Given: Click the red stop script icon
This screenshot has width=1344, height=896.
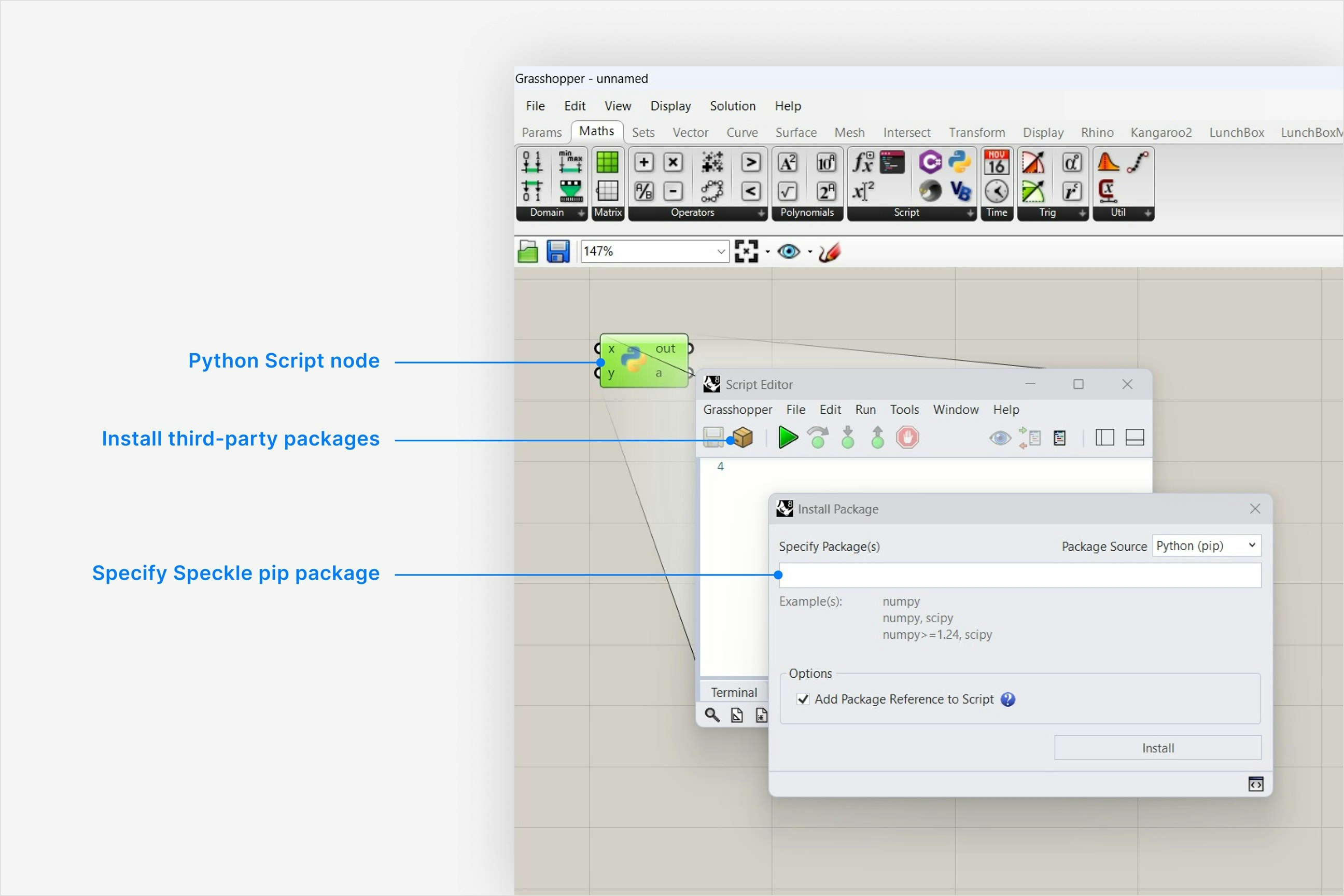Looking at the screenshot, I should click(907, 438).
